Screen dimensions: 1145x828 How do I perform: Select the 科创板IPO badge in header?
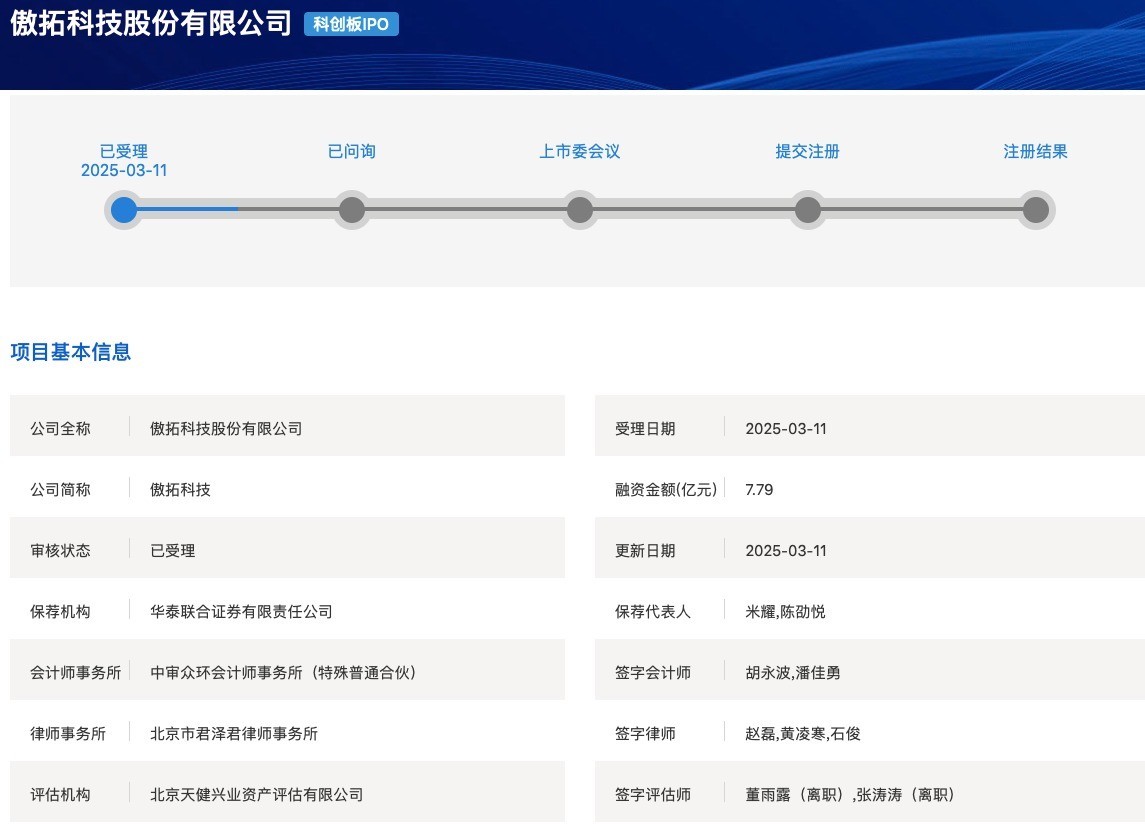tap(351, 24)
